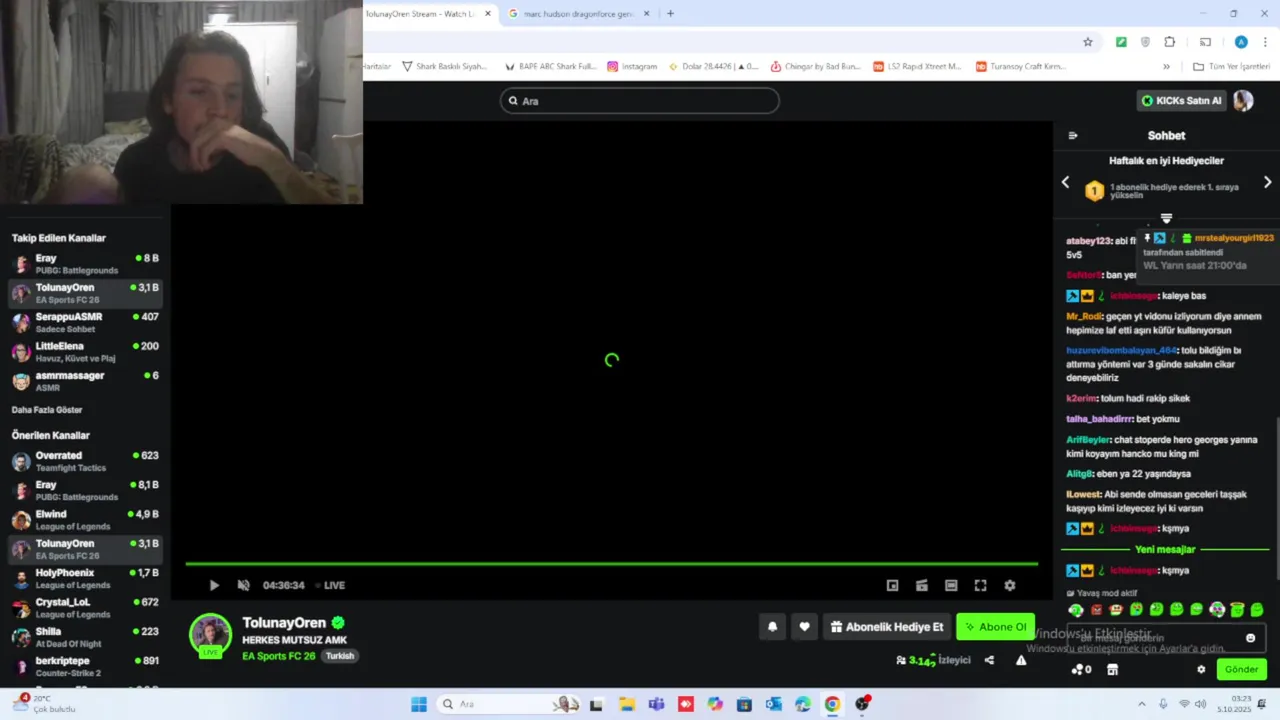This screenshot has height=720, width=1280.
Task: Open BAPE ABC Shark Full bookmark
Action: pyautogui.click(x=550, y=67)
